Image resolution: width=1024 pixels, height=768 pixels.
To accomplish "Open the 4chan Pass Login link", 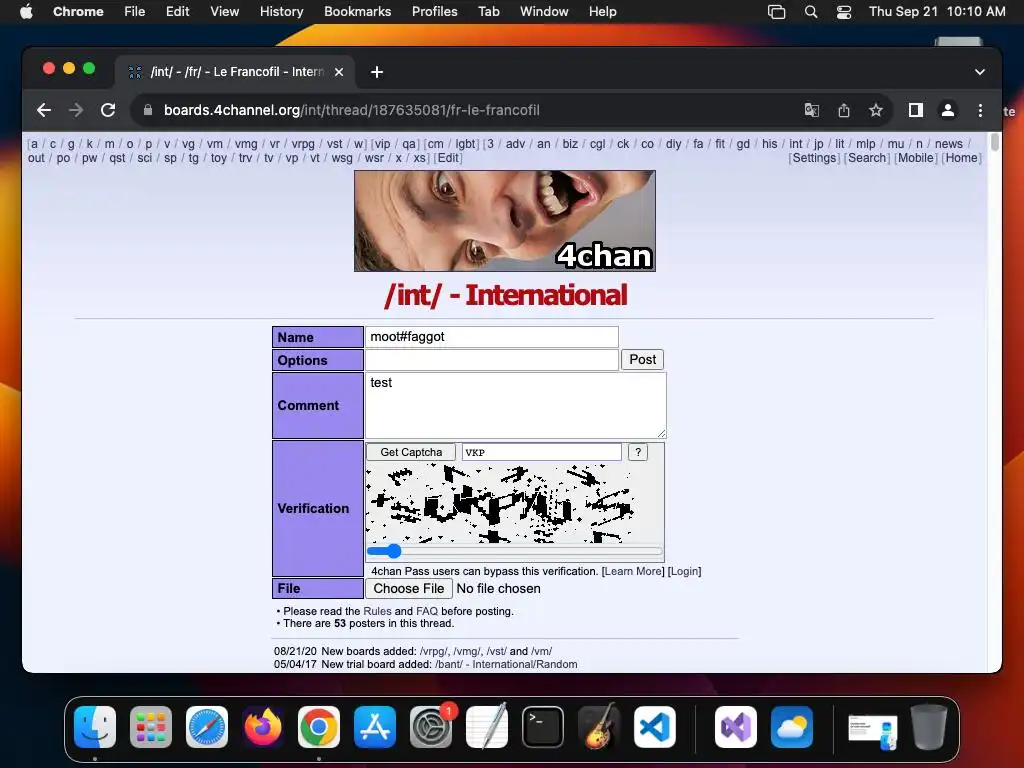I will [x=684, y=571].
